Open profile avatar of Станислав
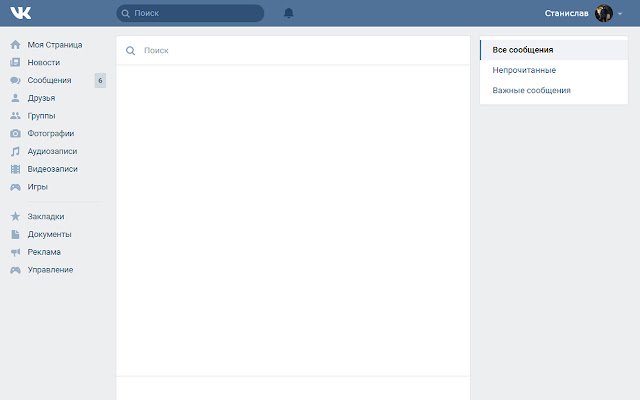The width and height of the screenshot is (640, 400). (604, 13)
